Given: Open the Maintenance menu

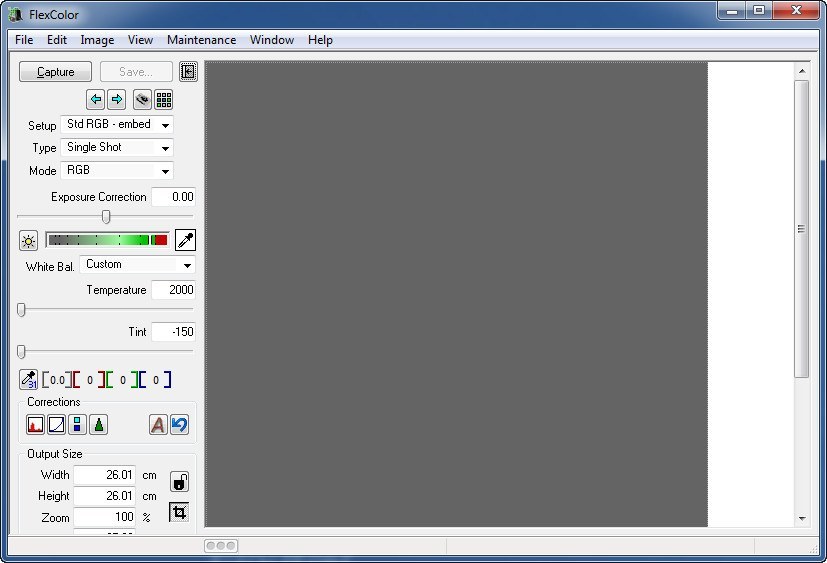Looking at the screenshot, I should (x=201, y=40).
